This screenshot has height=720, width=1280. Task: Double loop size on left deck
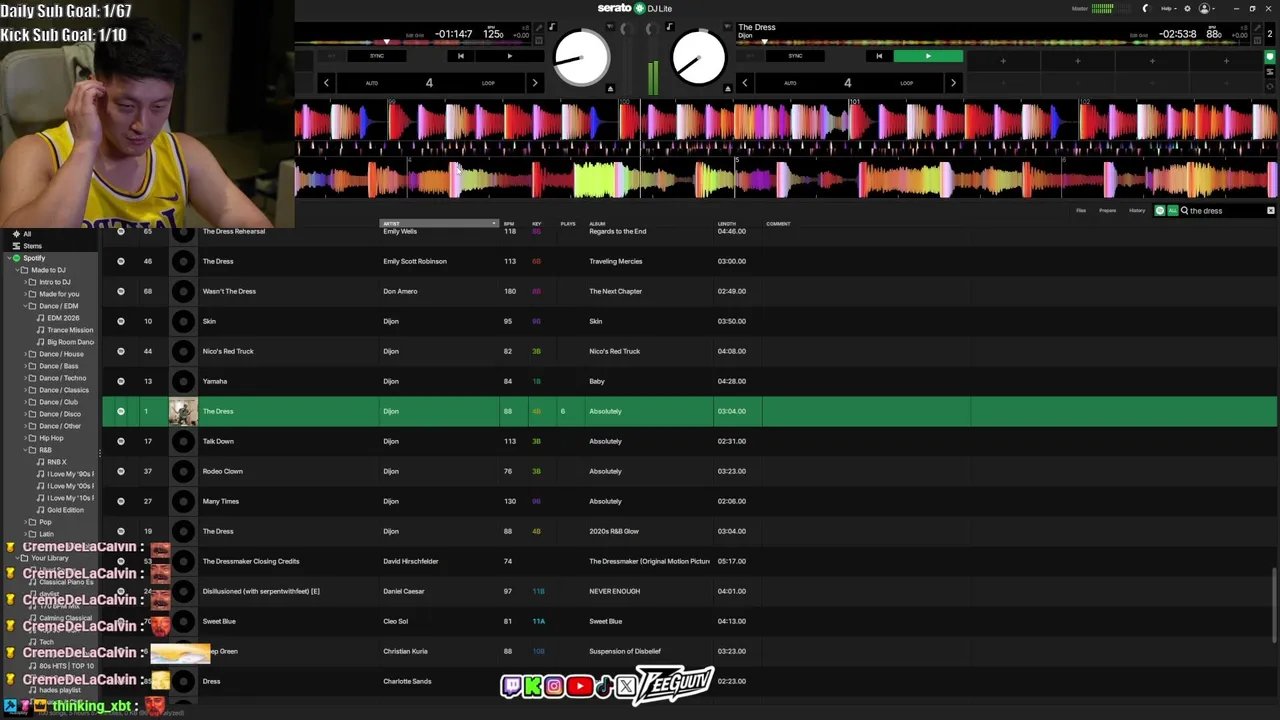point(535,83)
